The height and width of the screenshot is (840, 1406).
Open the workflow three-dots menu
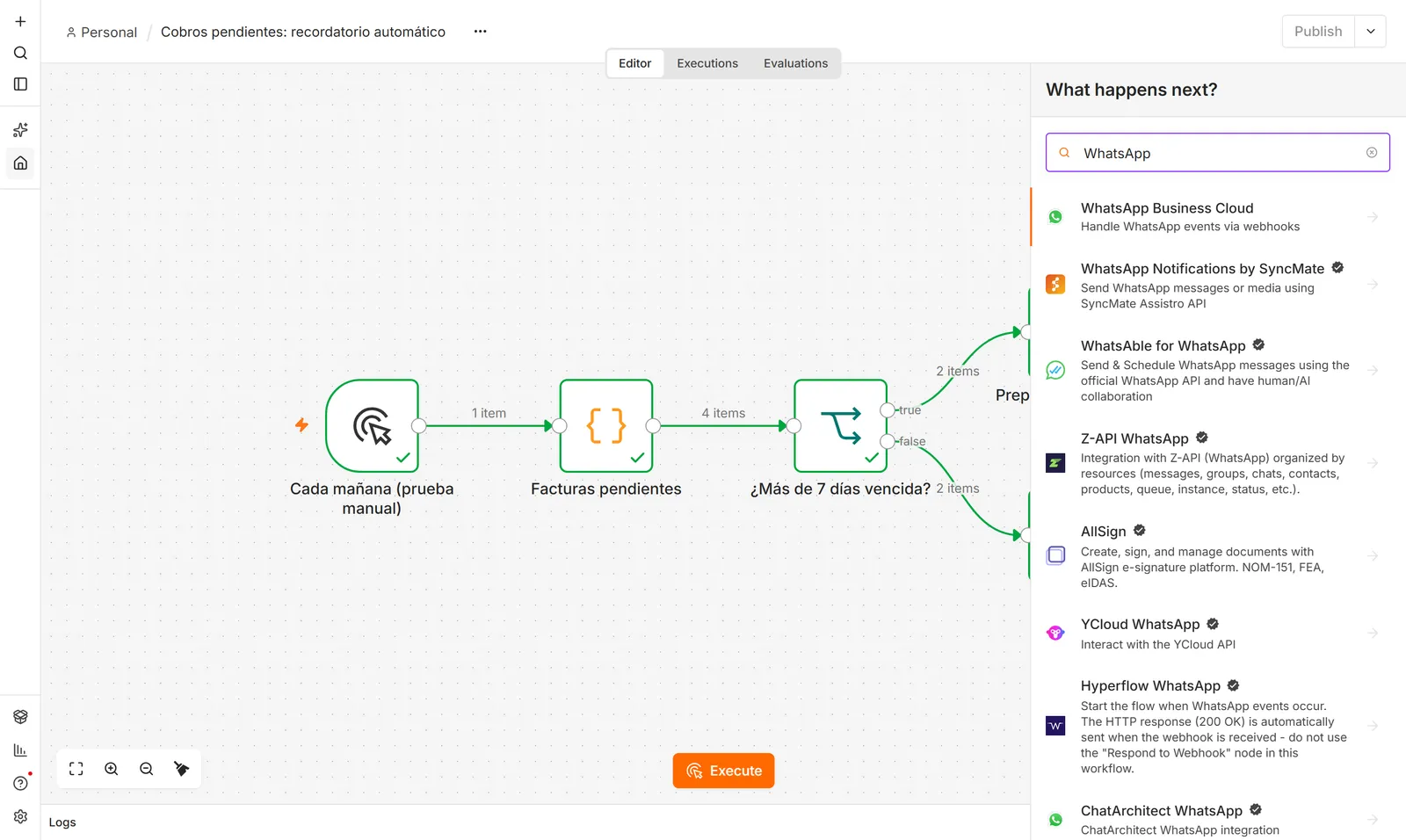coord(480,32)
